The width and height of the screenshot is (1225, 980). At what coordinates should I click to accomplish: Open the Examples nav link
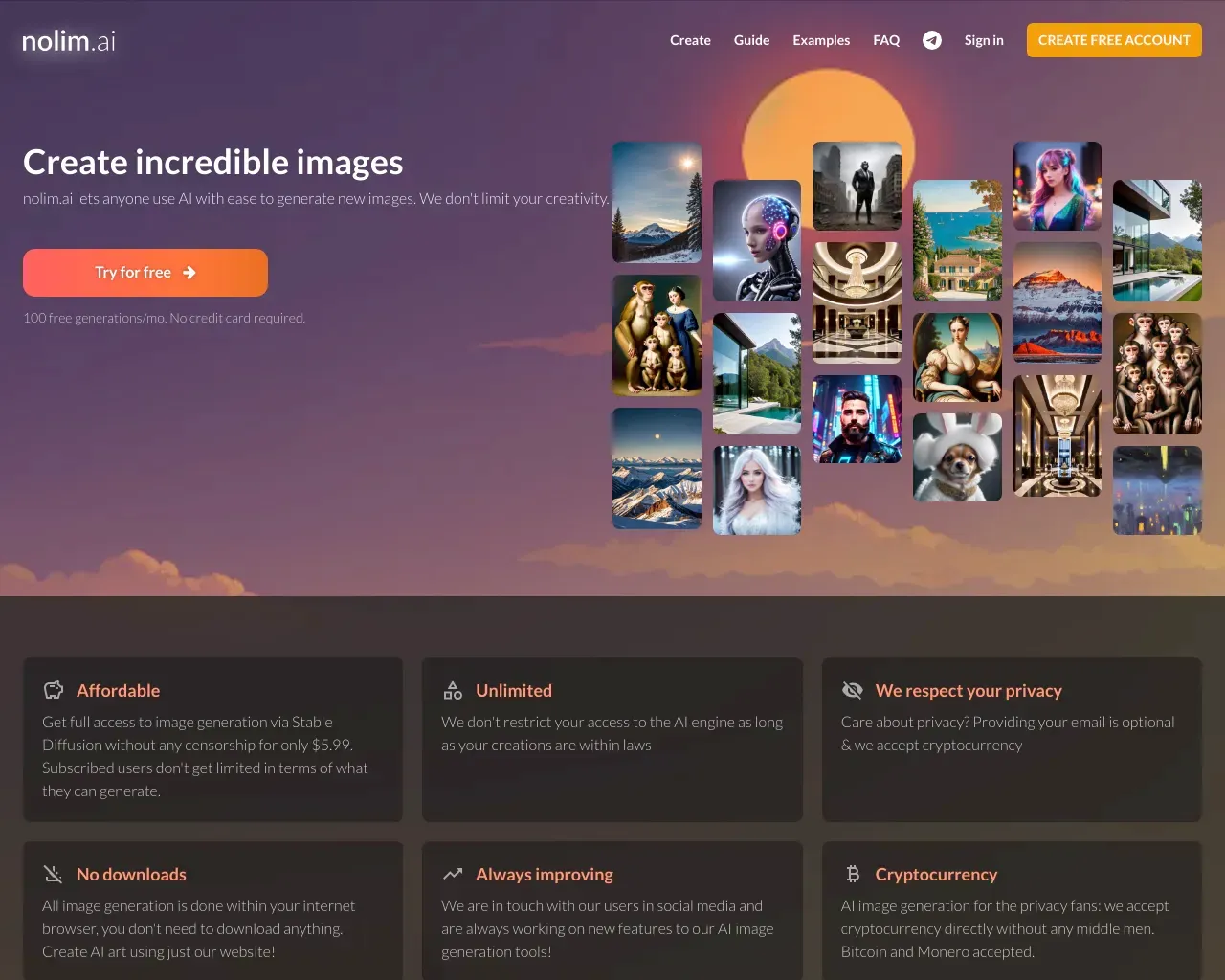[821, 40]
